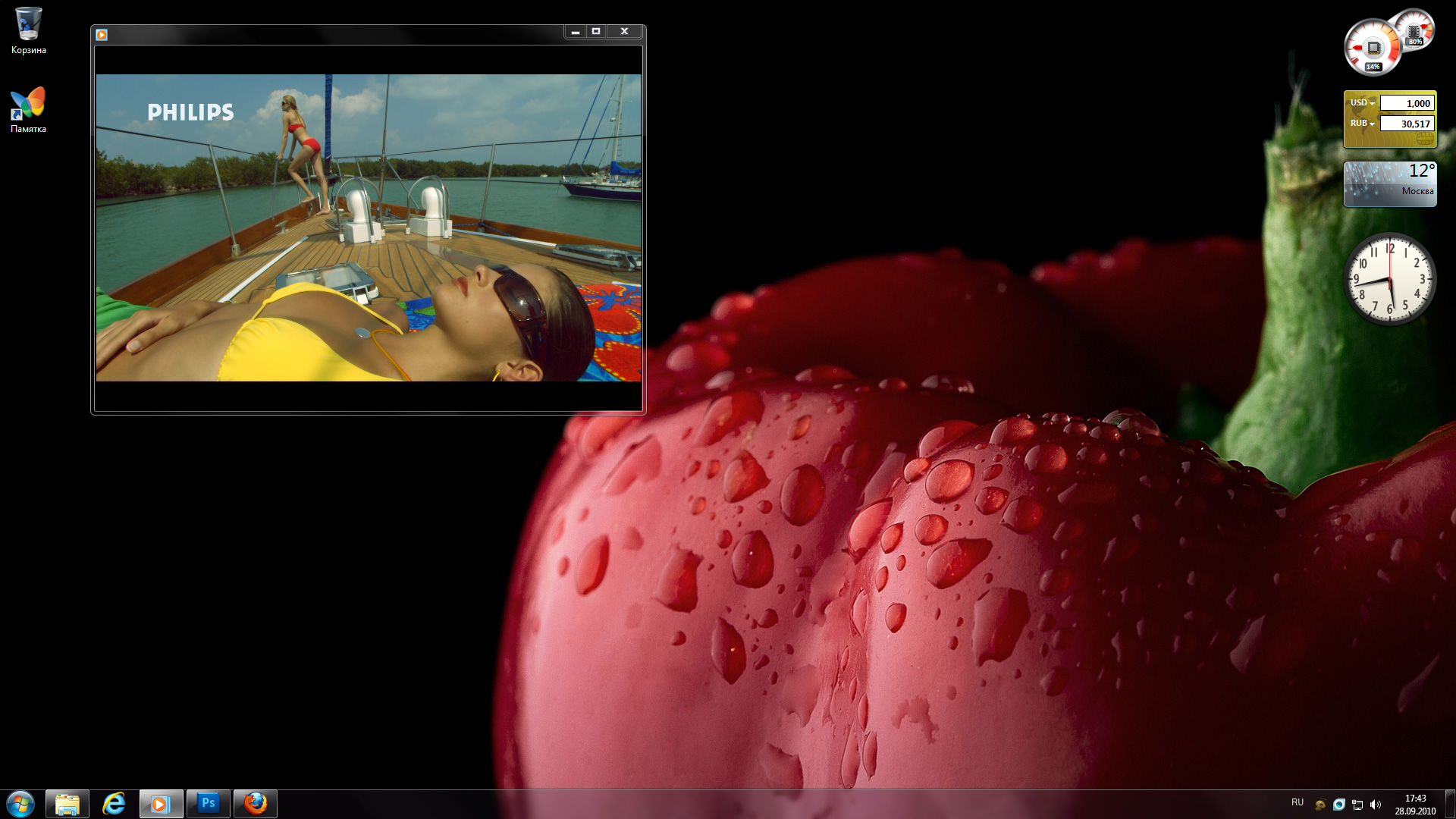Select Windows Media Player taskbar button
1456x819 pixels.
tap(161, 804)
